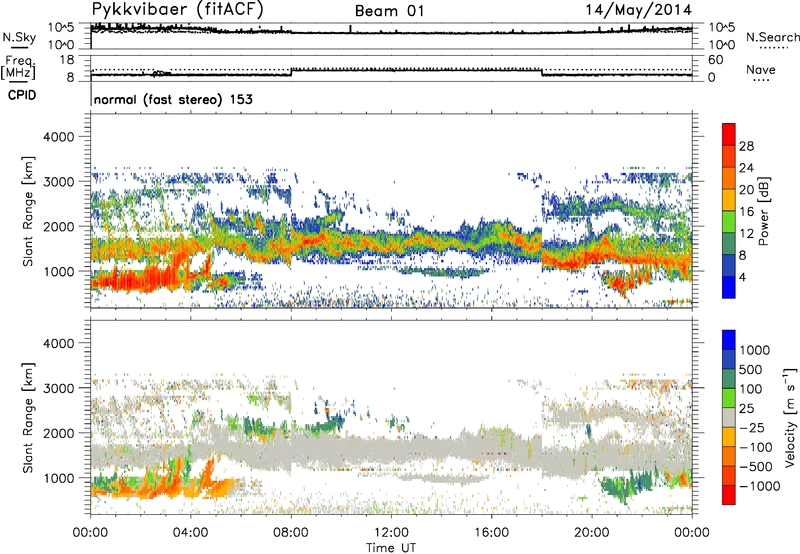Click the frequency step-up at 08:00
Image resolution: width=800 pixels, height=554 pixels.
(291, 72)
